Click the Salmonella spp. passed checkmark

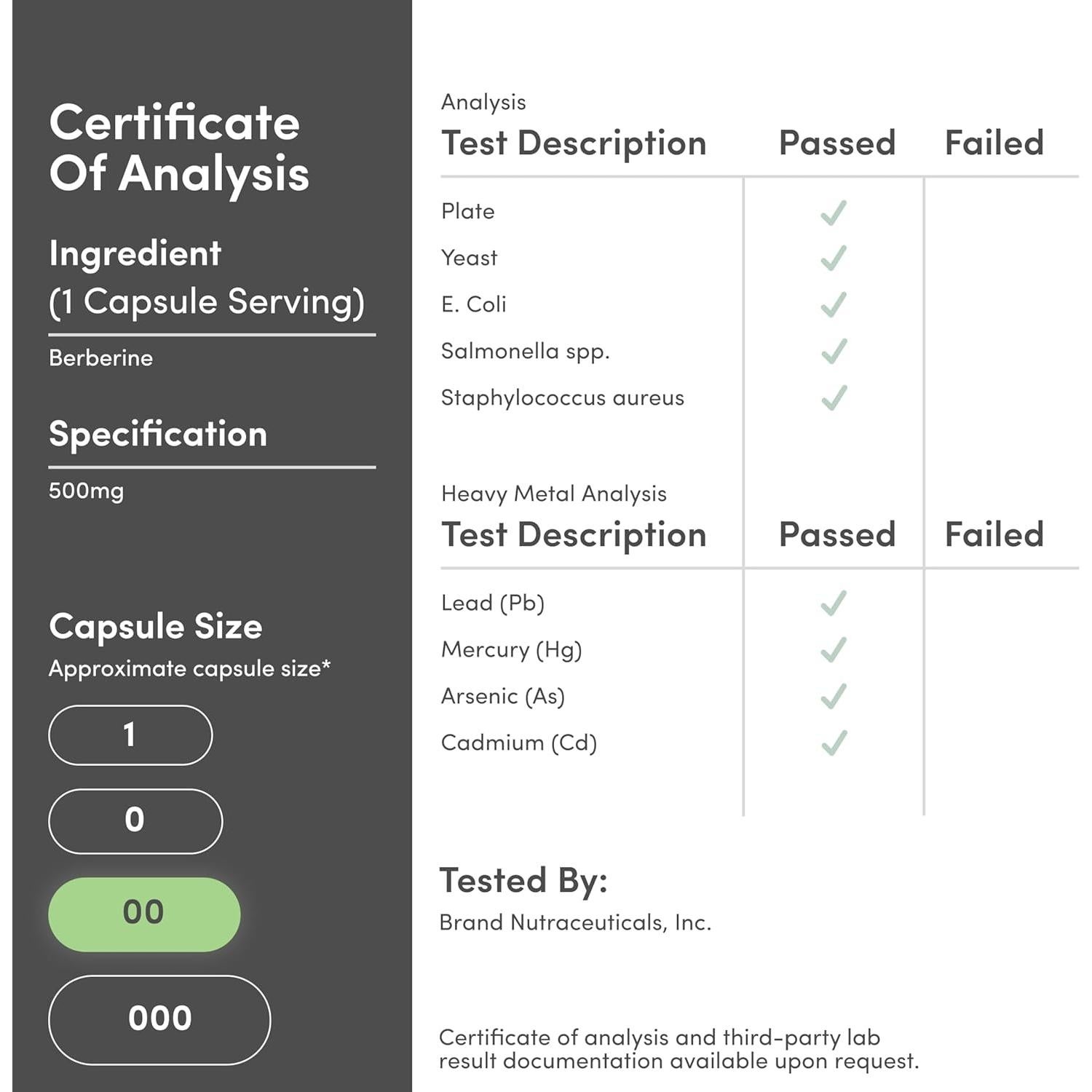pos(834,352)
